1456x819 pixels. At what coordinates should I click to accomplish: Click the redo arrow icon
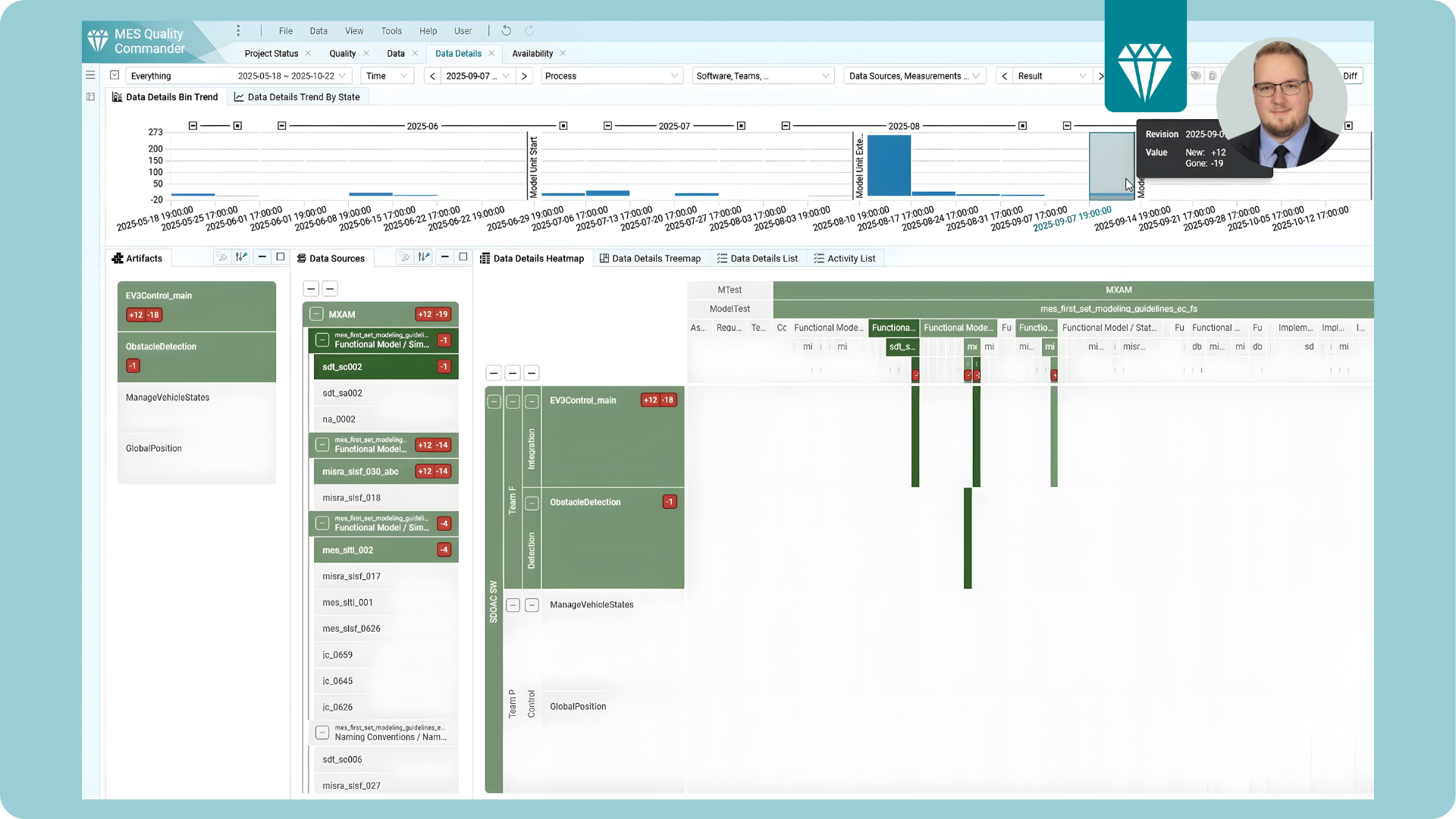click(529, 31)
